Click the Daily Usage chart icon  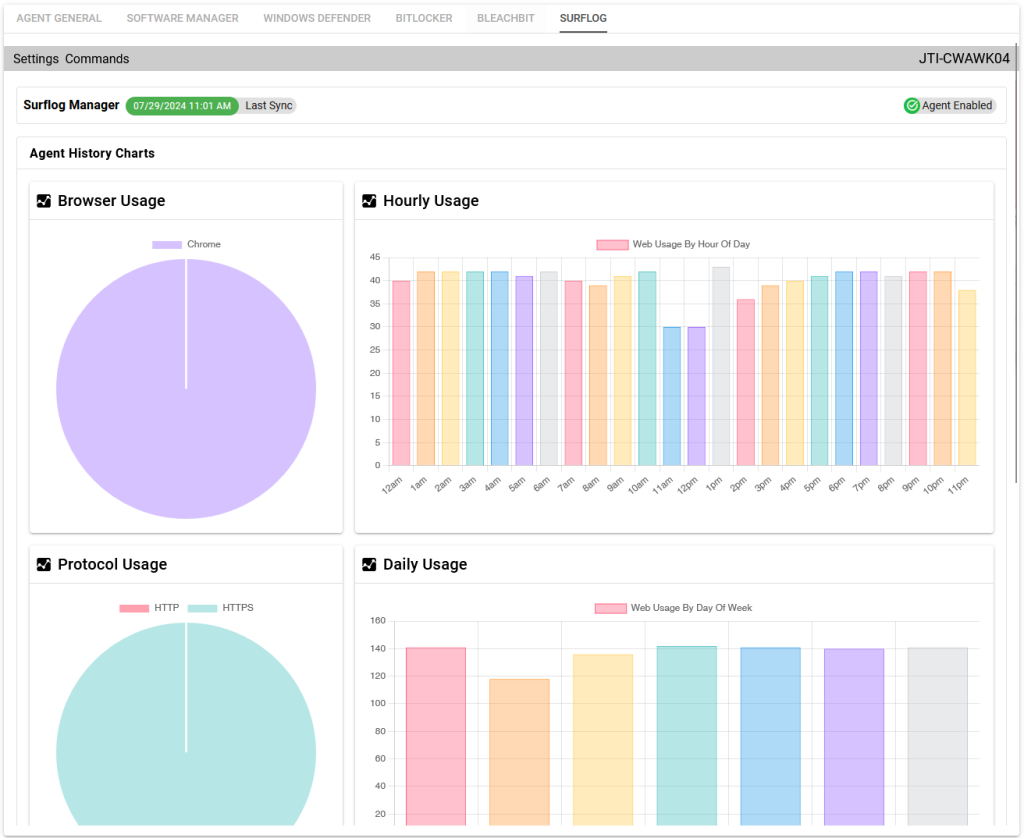pyautogui.click(x=369, y=565)
